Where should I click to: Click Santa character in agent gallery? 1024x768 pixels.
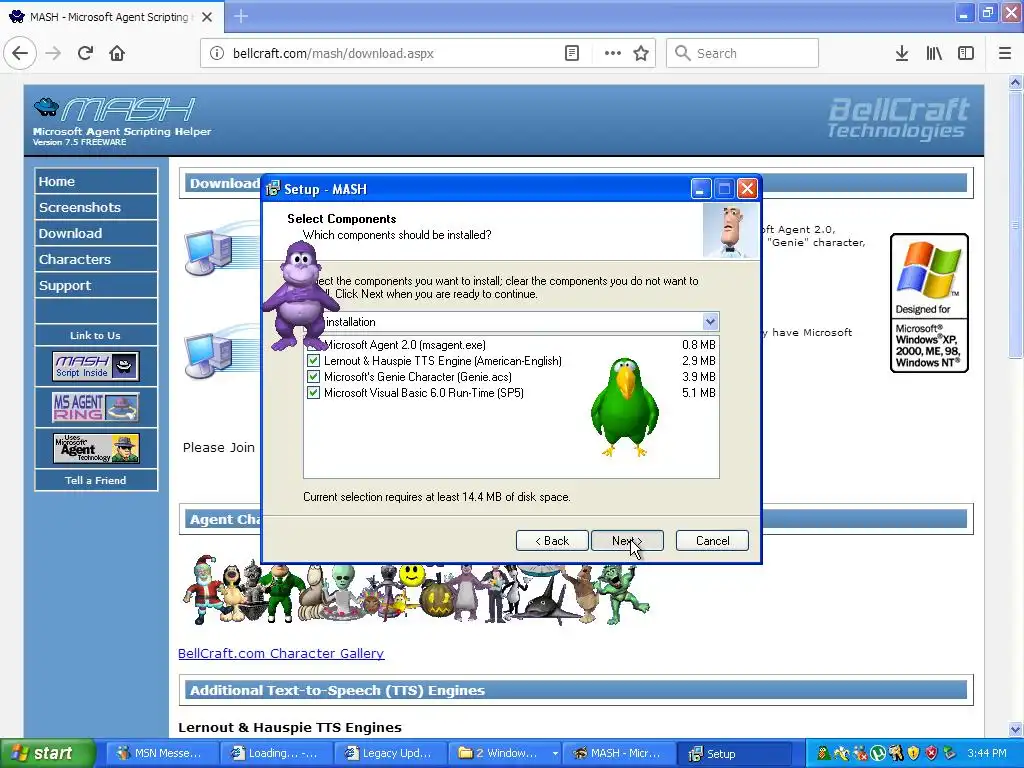pos(202,589)
